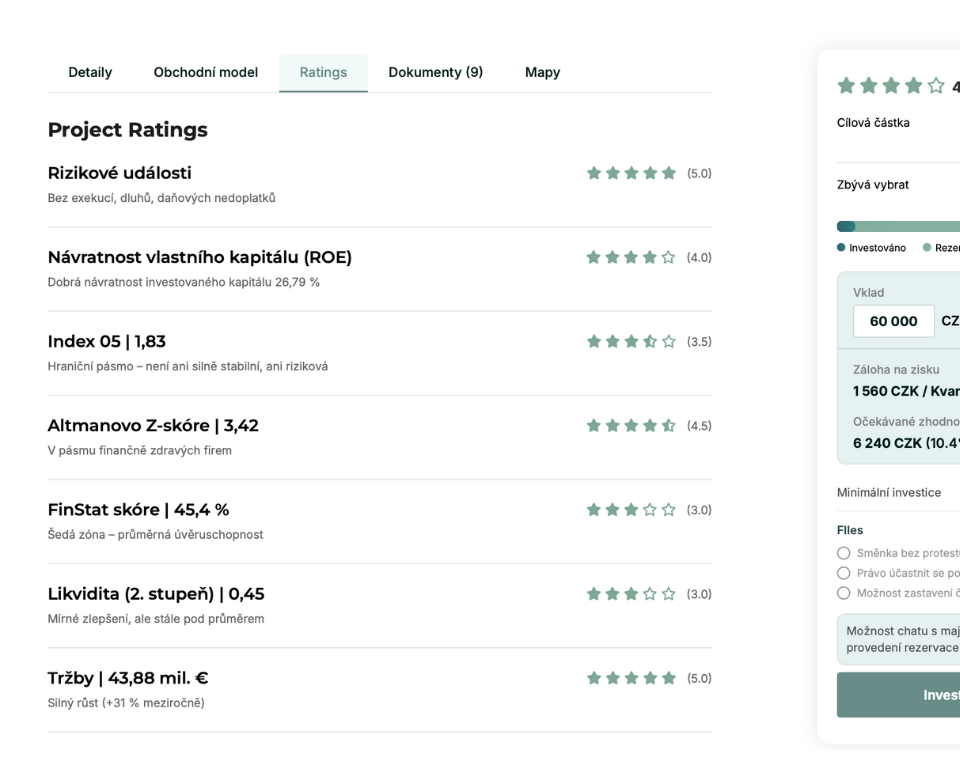The image size is (960, 780).
Task: Click the Vklad amount input field
Action: click(894, 321)
